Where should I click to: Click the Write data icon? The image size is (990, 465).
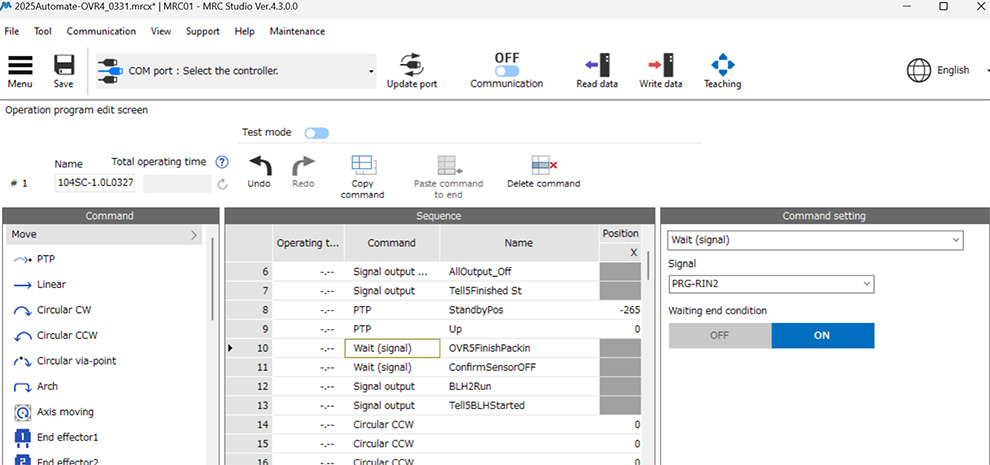coord(660,64)
